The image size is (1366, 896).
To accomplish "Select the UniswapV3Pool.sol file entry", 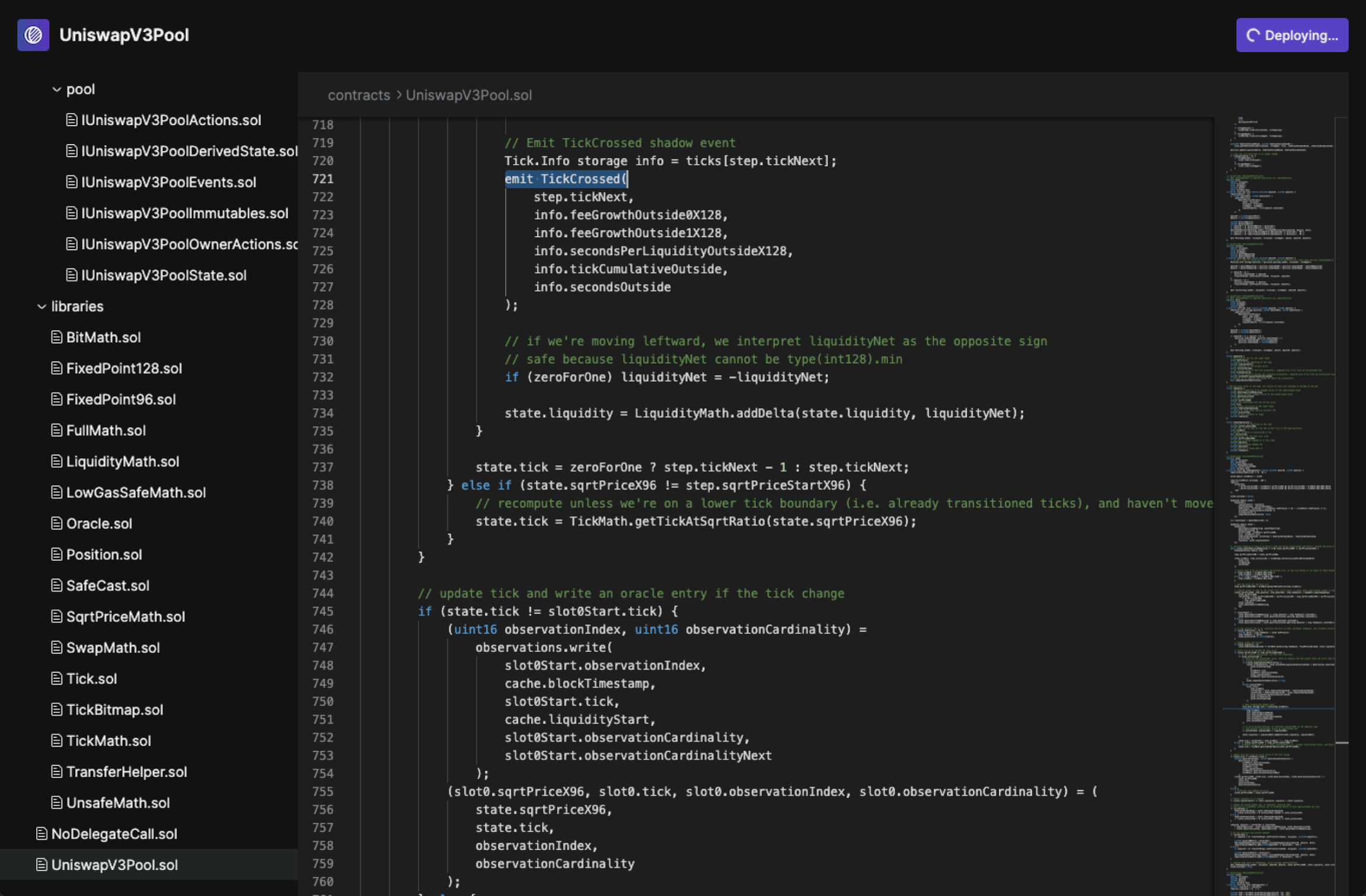I will click(149, 865).
